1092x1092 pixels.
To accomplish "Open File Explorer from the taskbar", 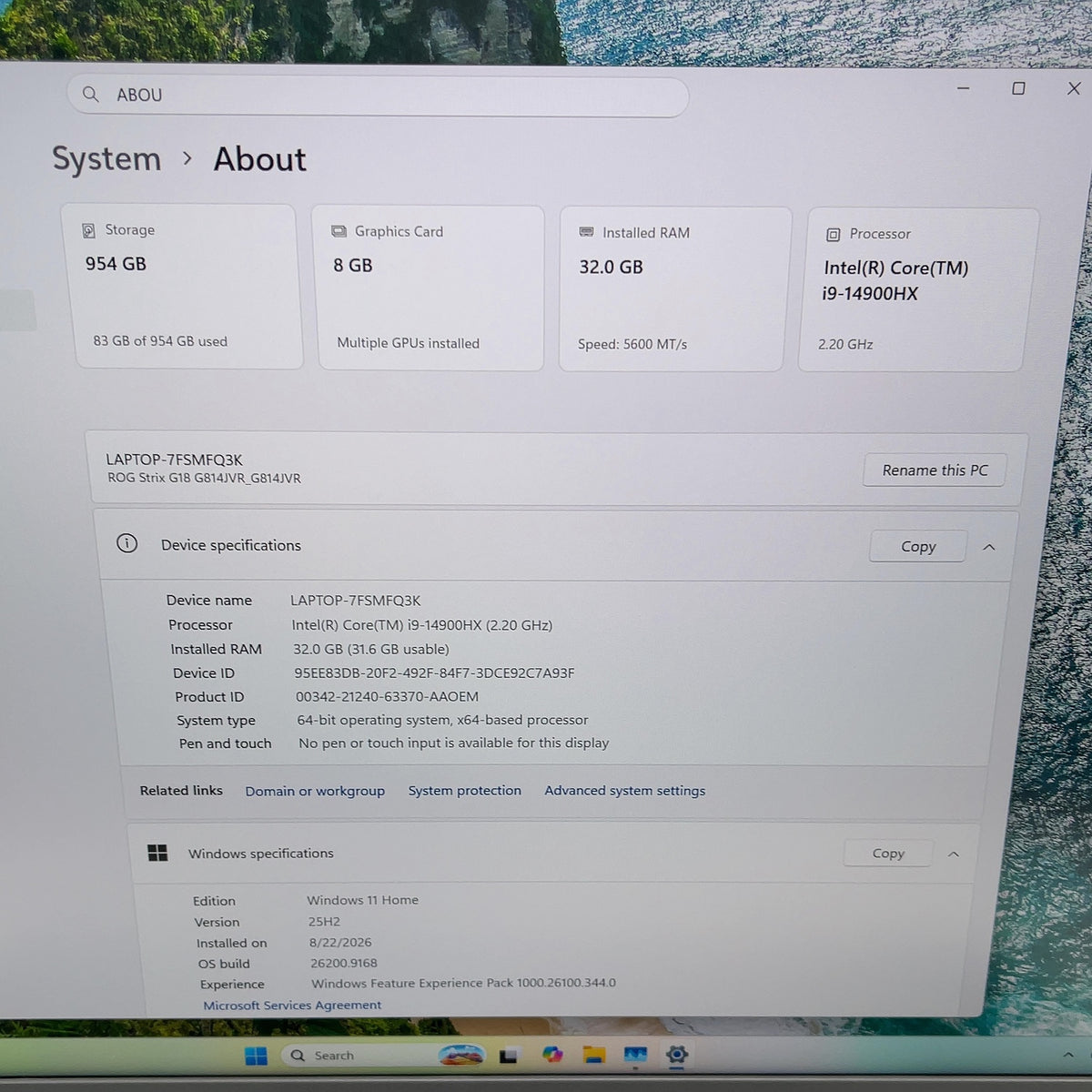I will tap(594, 1055).
